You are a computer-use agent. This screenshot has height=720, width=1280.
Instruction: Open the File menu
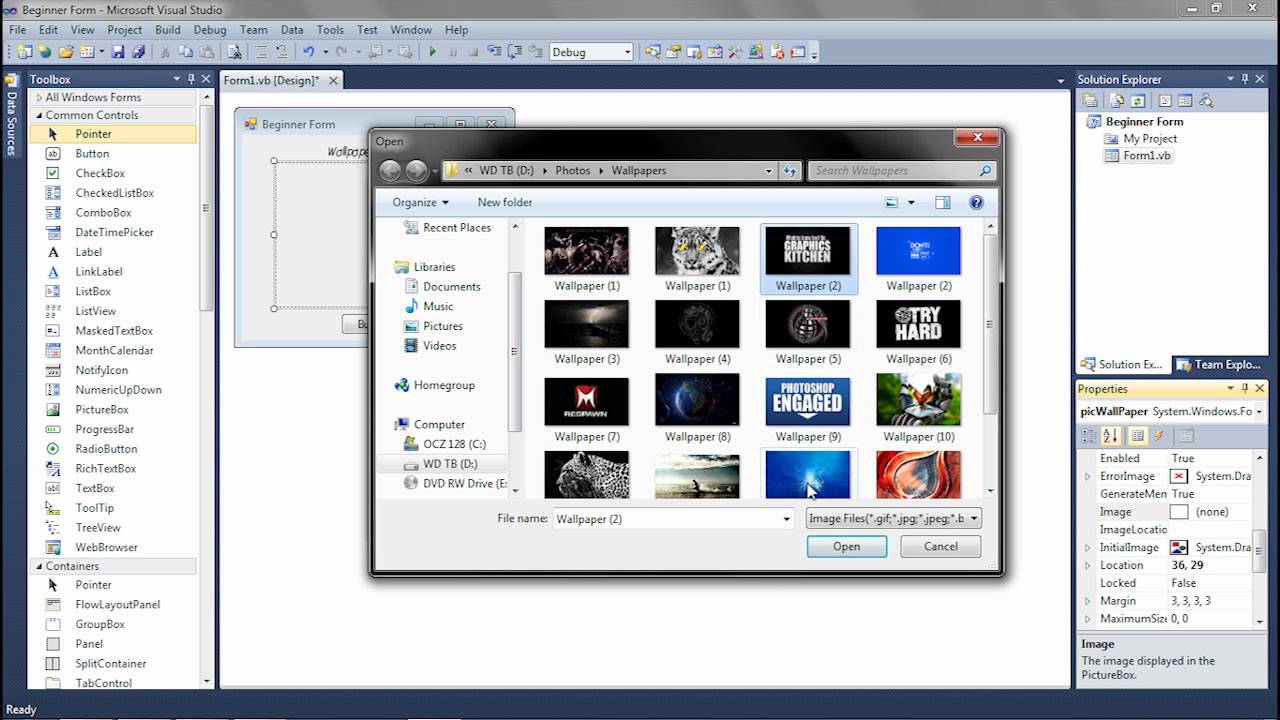coord(18,30)
